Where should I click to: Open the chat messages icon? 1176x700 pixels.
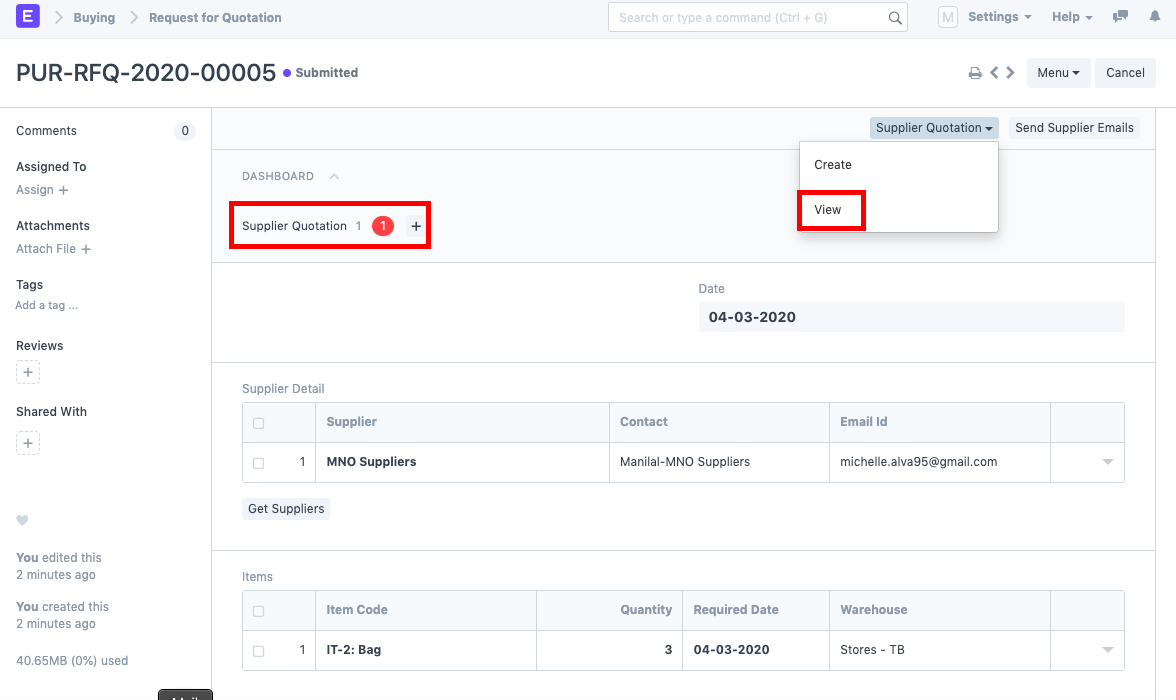(1121, 17)
